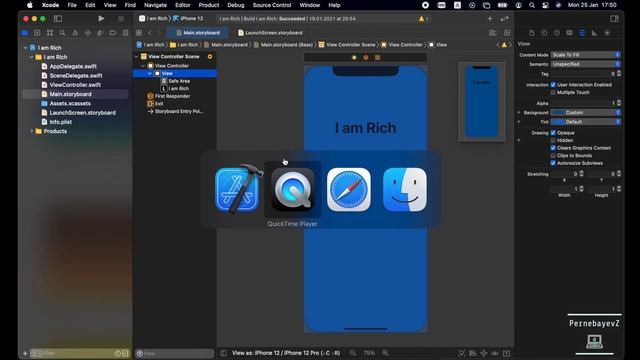This screenshot has height=360, width=640.
Task: Zoom in on the storyboard canvas
Action: pos(385,353)
